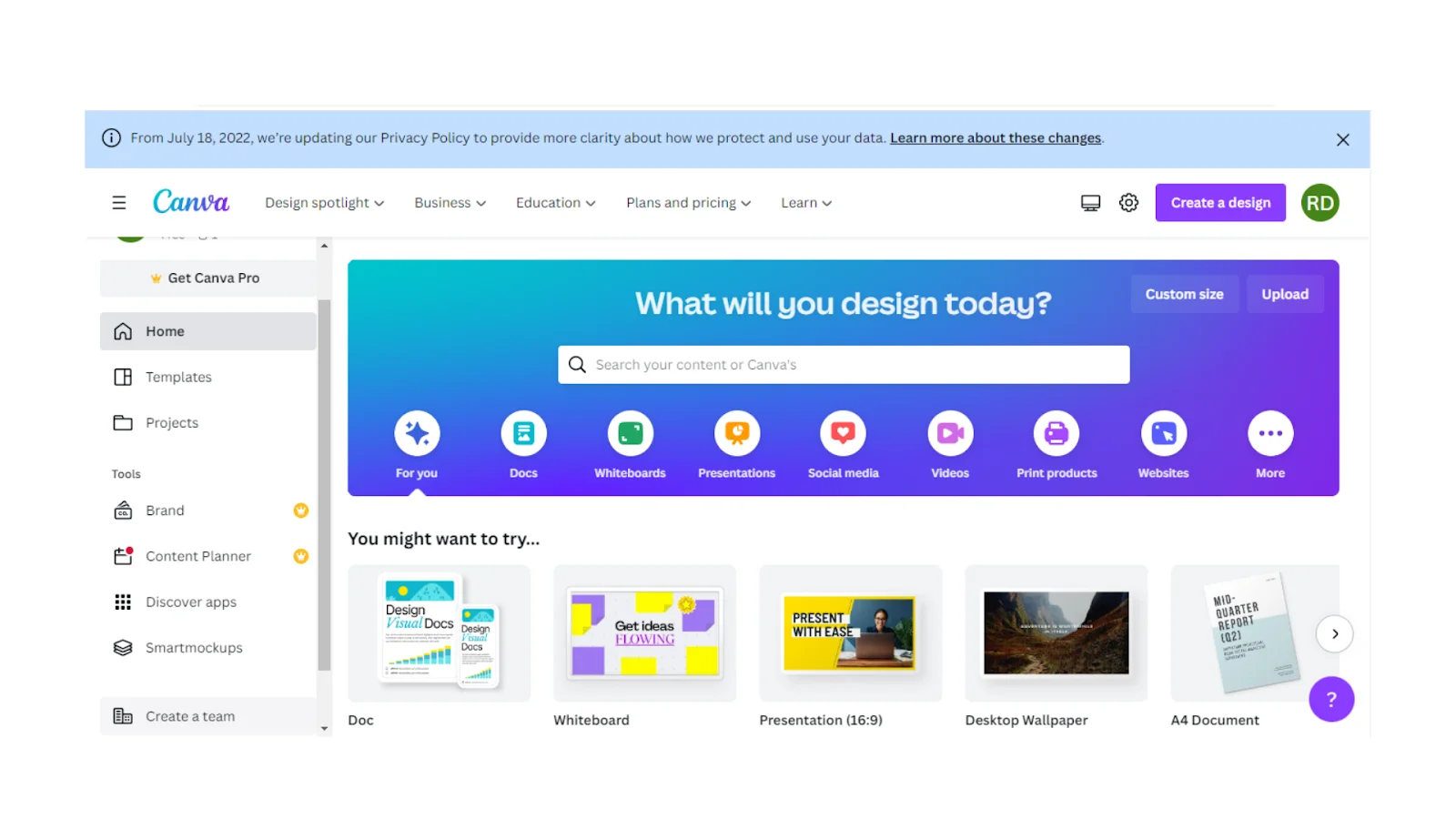The image size is (1456, 819).
Task: Expand the Plans and pricing menu
Action: click(x=688, y=203)
